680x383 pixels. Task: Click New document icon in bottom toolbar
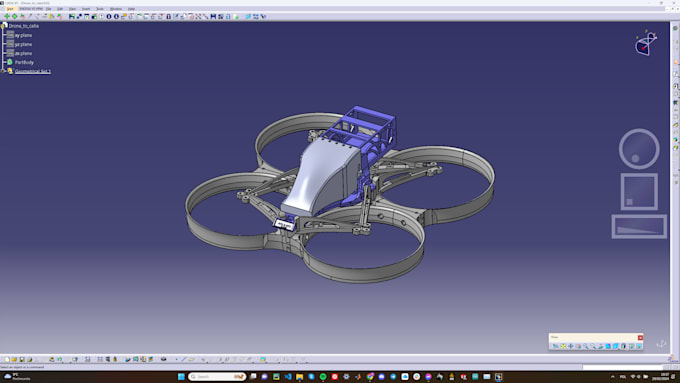pos(7,360)
